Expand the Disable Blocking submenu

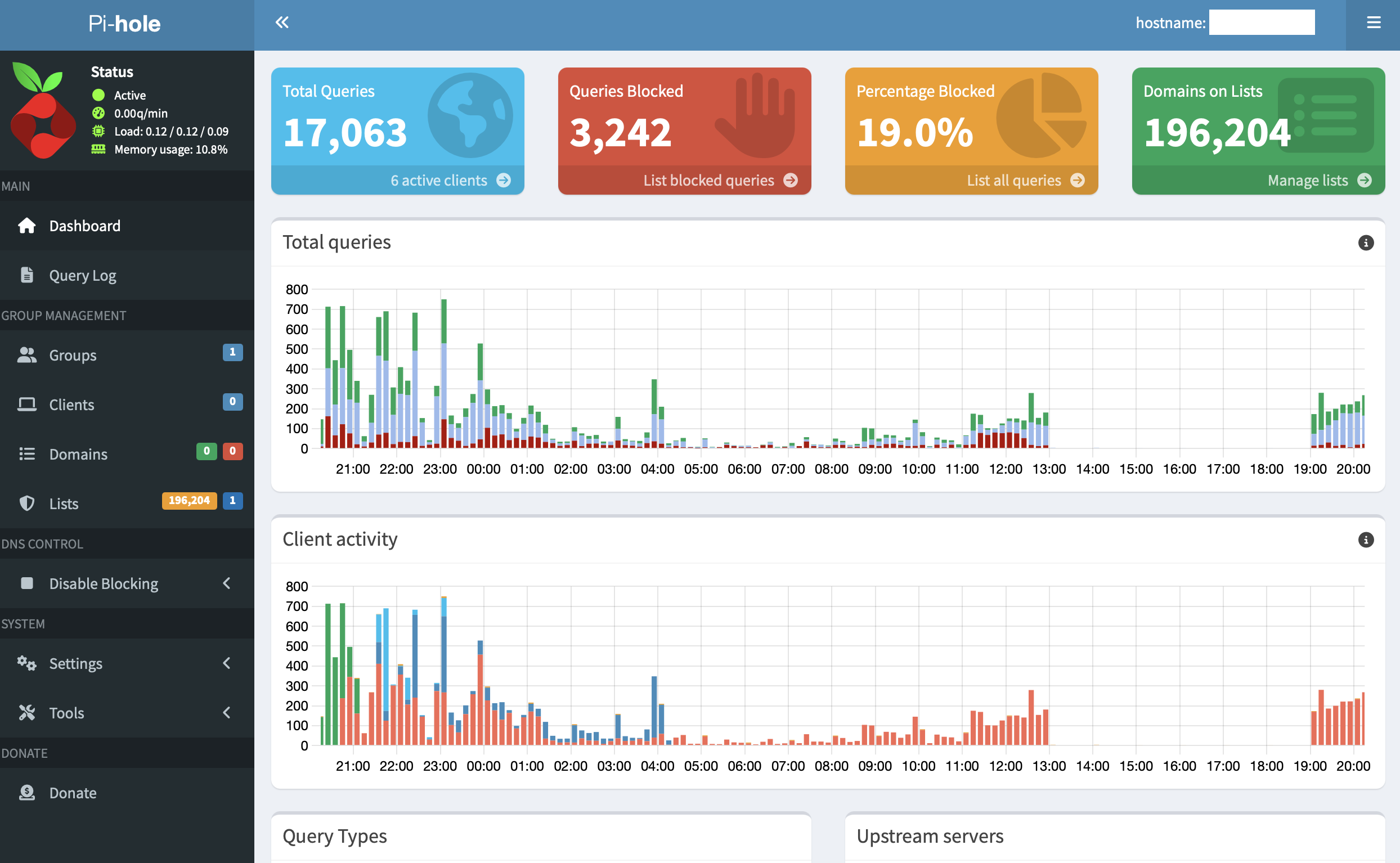pos(227,583)
